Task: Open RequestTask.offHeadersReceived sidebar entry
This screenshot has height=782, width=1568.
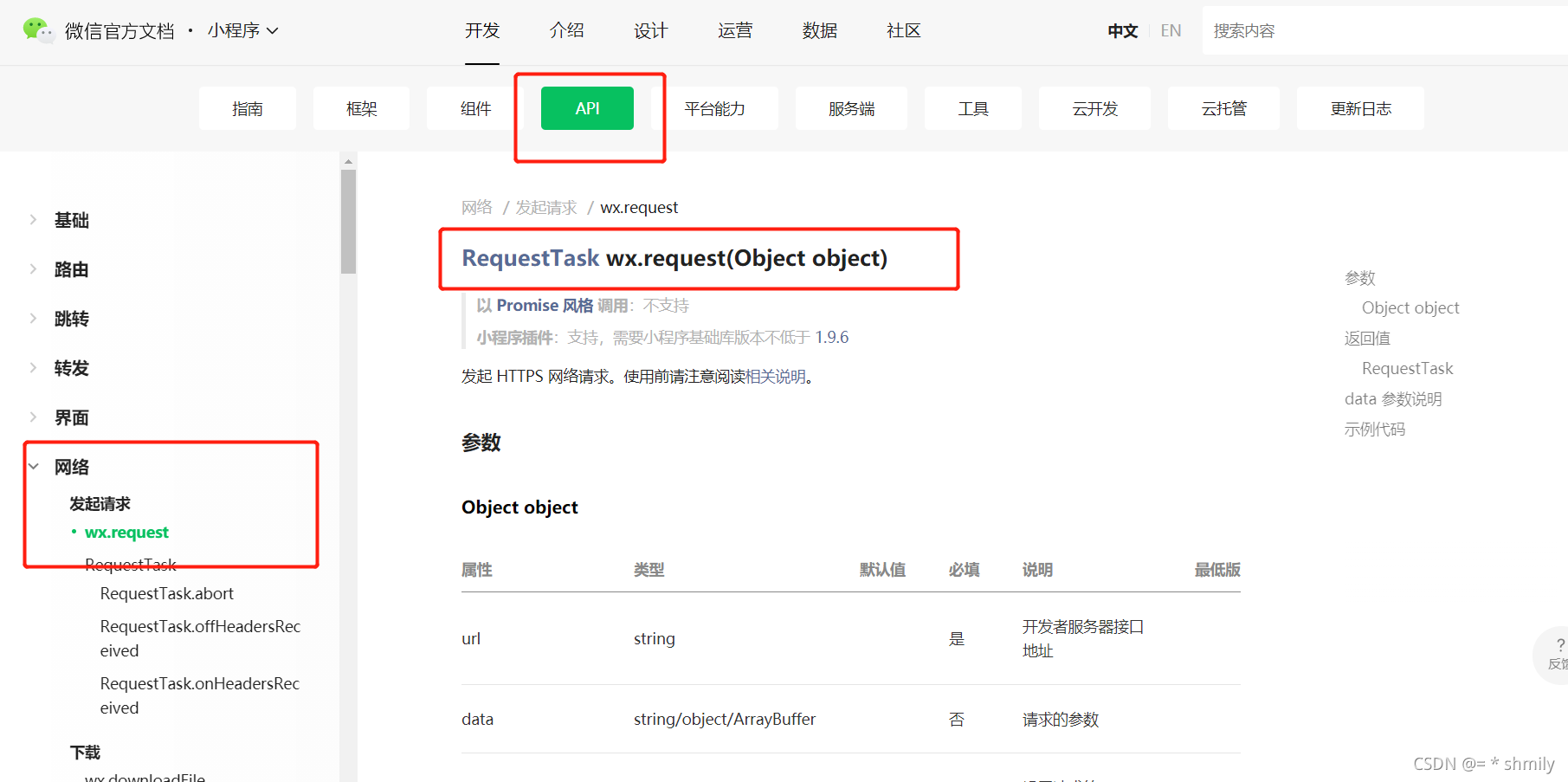Action: [x=200, y=638]
